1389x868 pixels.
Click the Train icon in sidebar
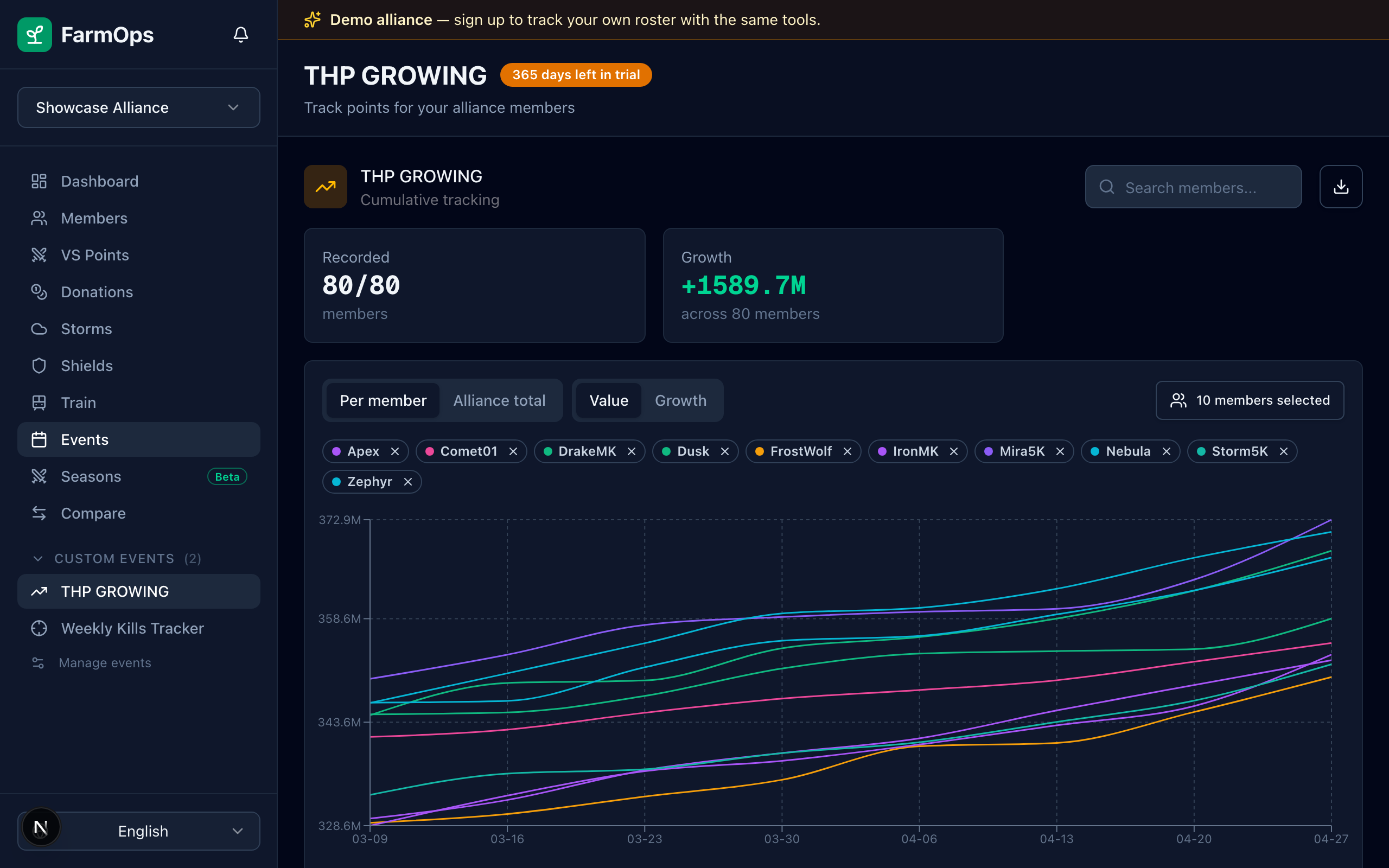[x=39, y=403]
